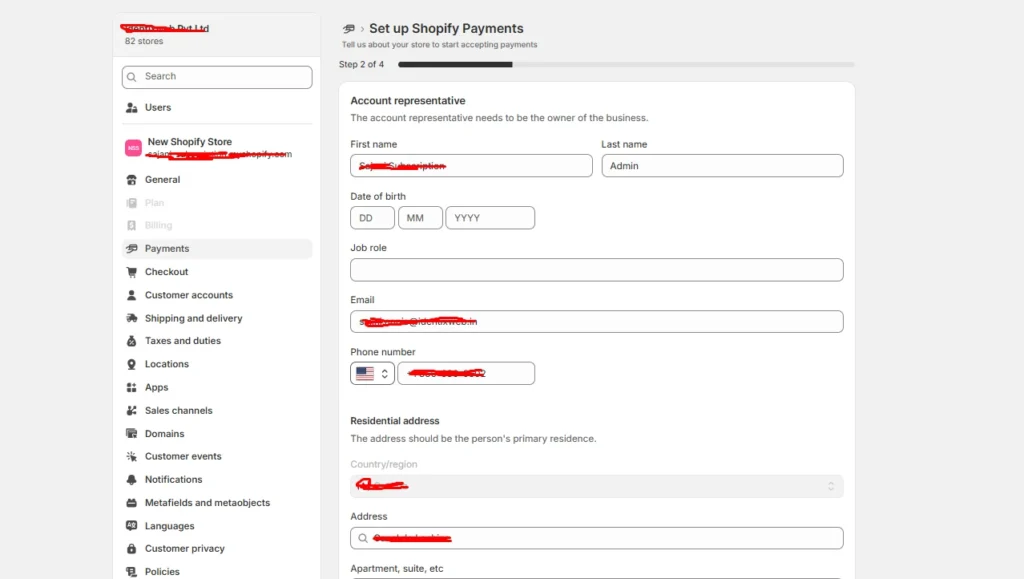Screen dimensions: 1024x579
Task: Click the Policies icon
Action: [131, 572]
